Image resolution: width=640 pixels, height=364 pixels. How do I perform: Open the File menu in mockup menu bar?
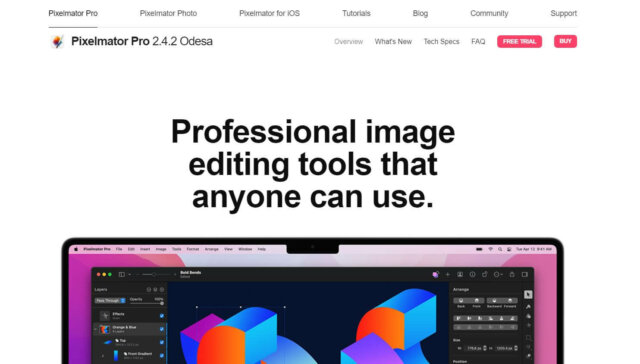click(x=119, y=249)
